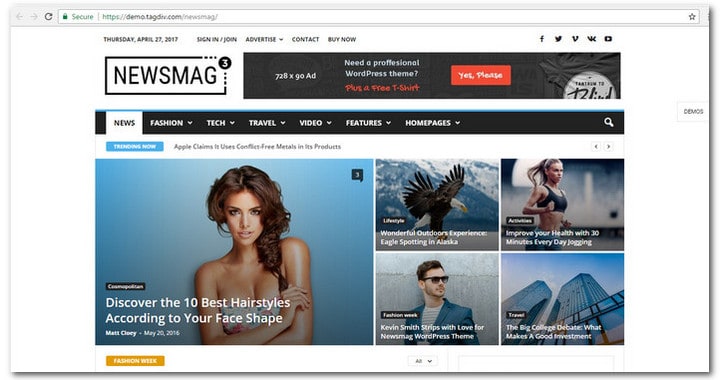Click the Thursday, April 27, 2017 date text
Image resolution: width=720 pixels, height=380 pixels.
[x=141, y=39]
